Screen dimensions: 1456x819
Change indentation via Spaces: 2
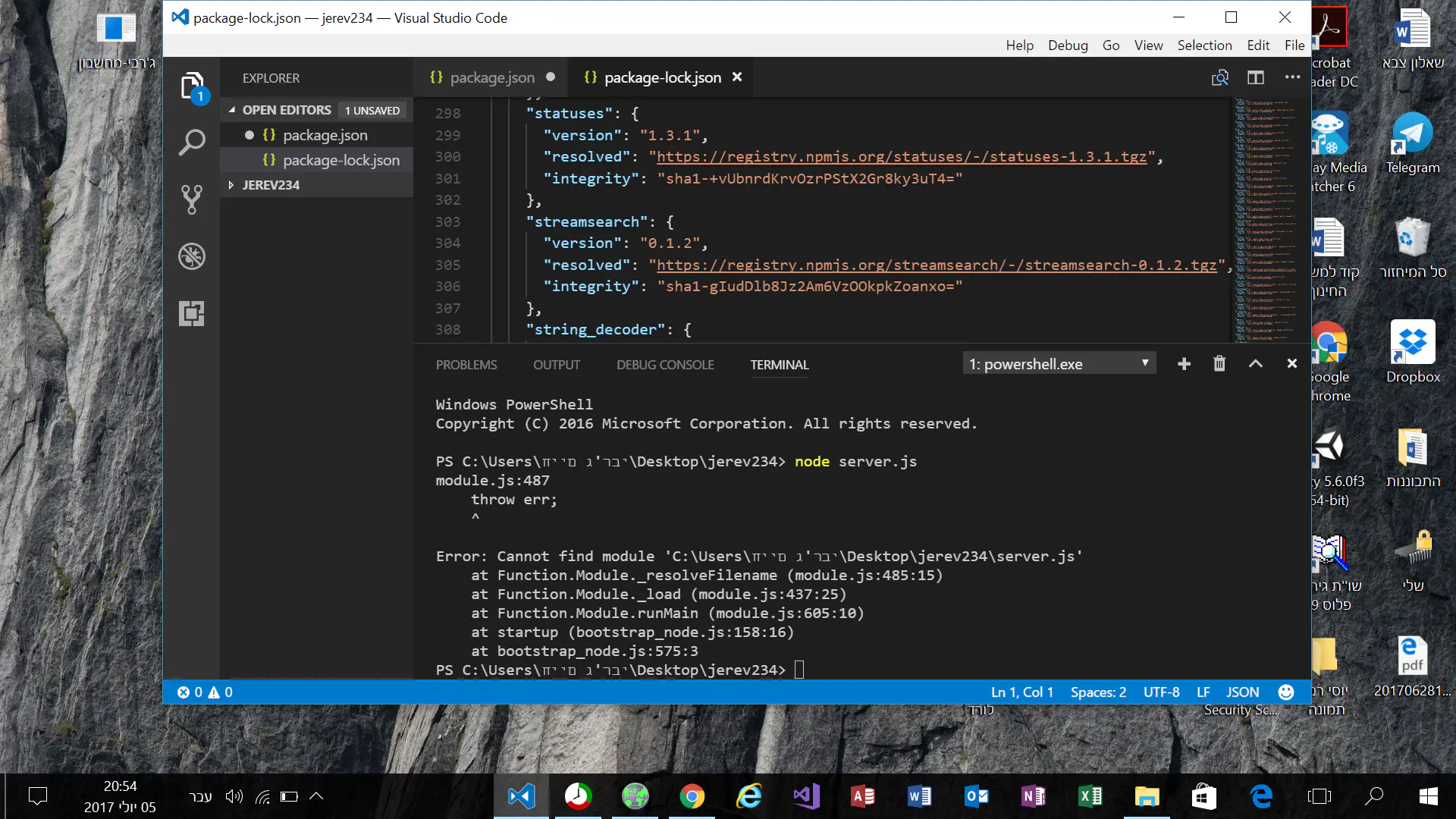point(1098,692)
